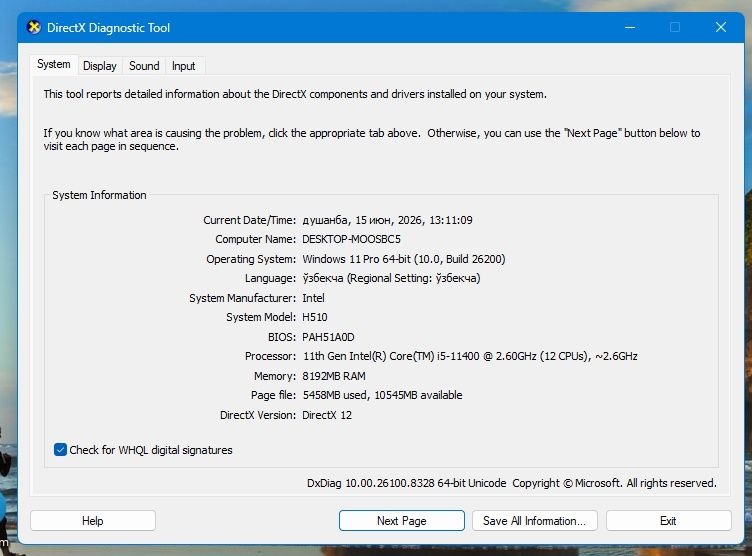This screenshot has height=556, width=752.
Task: Switch to the System tab
Action: click(54, 64)
